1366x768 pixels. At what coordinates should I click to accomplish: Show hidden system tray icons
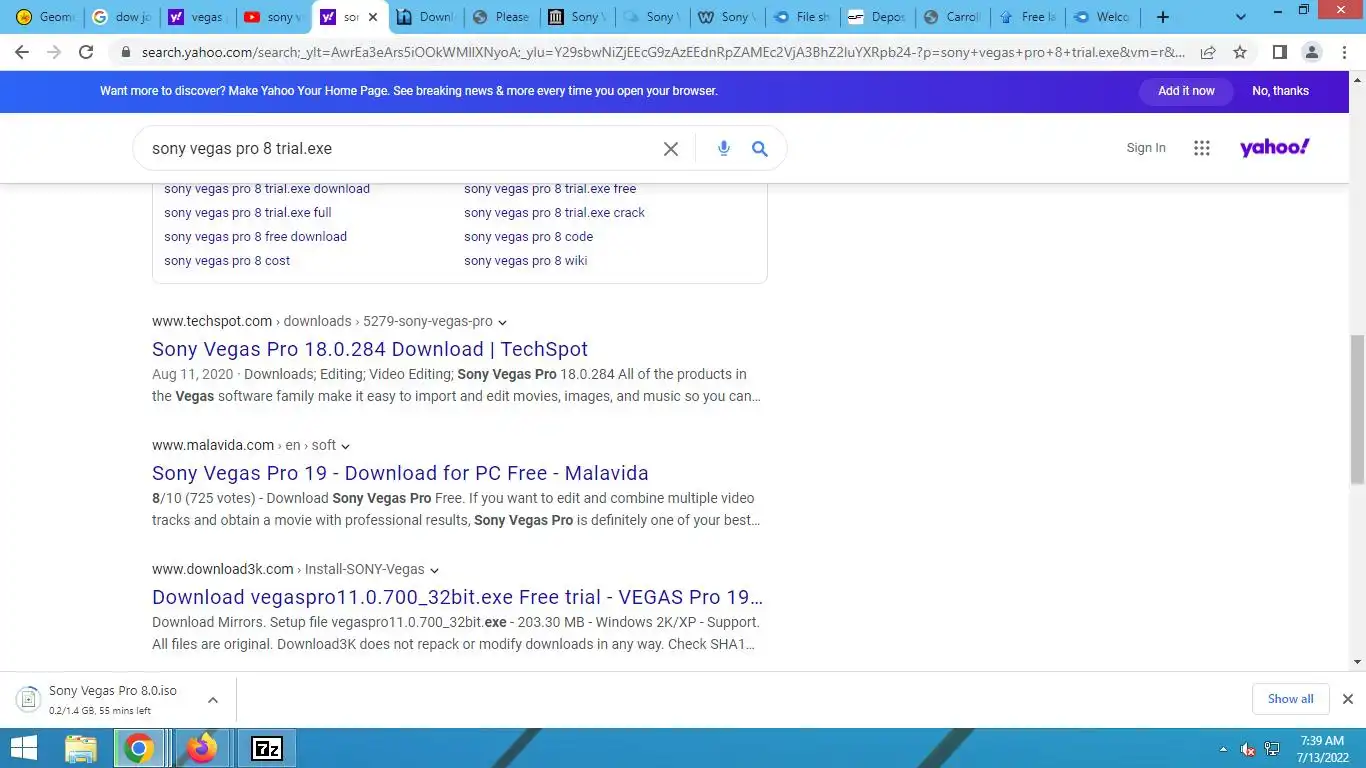coord(1223,749)
